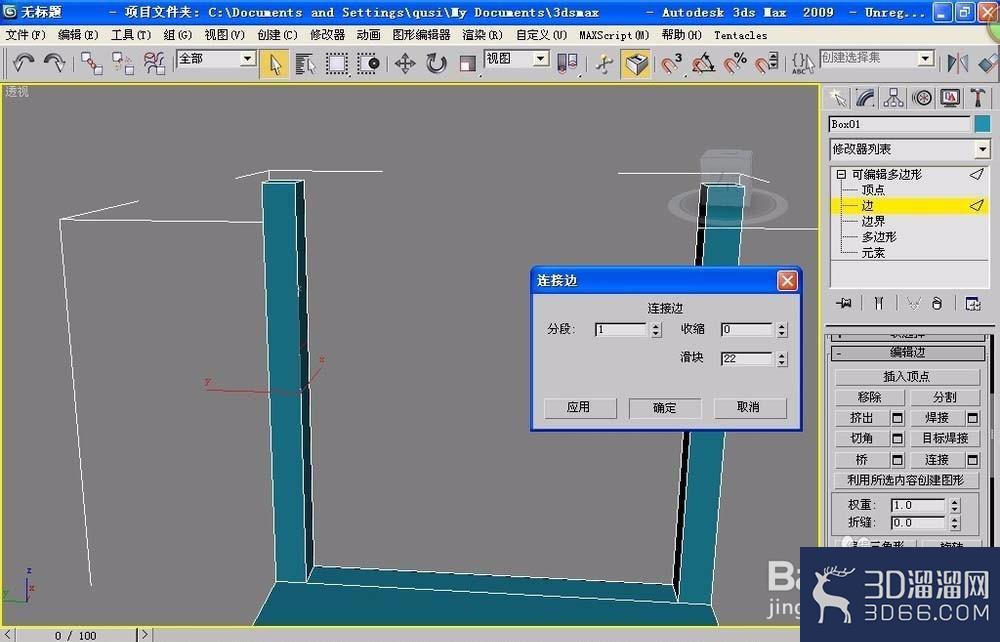Open the 视图 reference coordinate dropdown
This screenshot has height=642, width=1000.
click(x=517, y=59)
